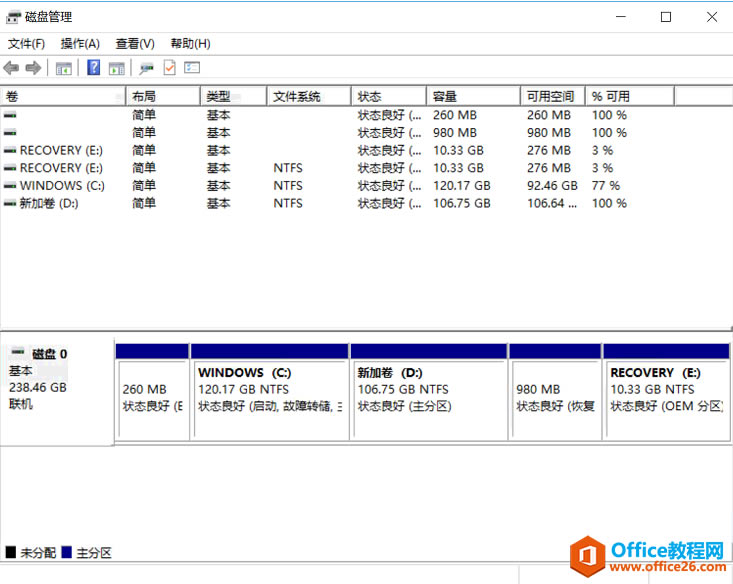
Task: Select the drive icon of WINDOWS (C:) row
Action: point(10,186)
